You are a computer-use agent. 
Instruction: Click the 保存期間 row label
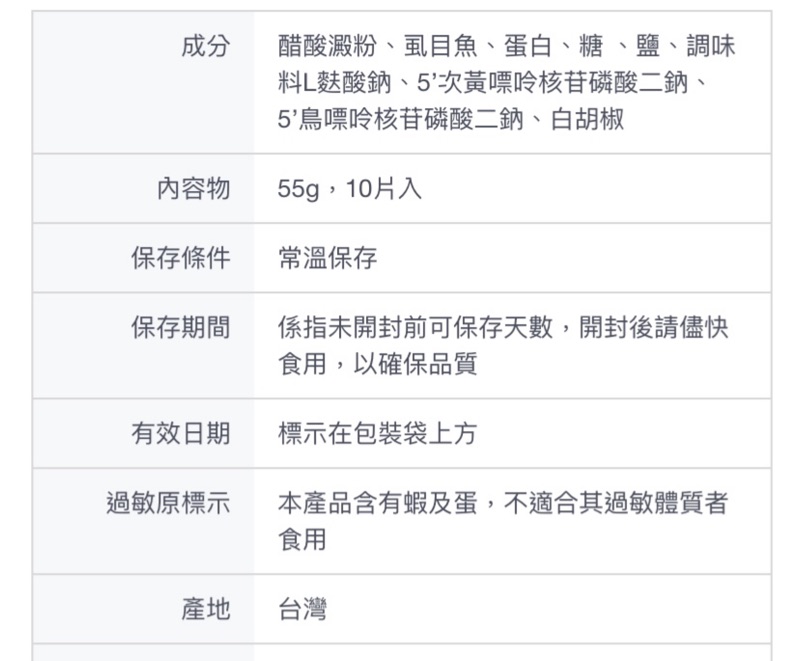tap(180, 328)
